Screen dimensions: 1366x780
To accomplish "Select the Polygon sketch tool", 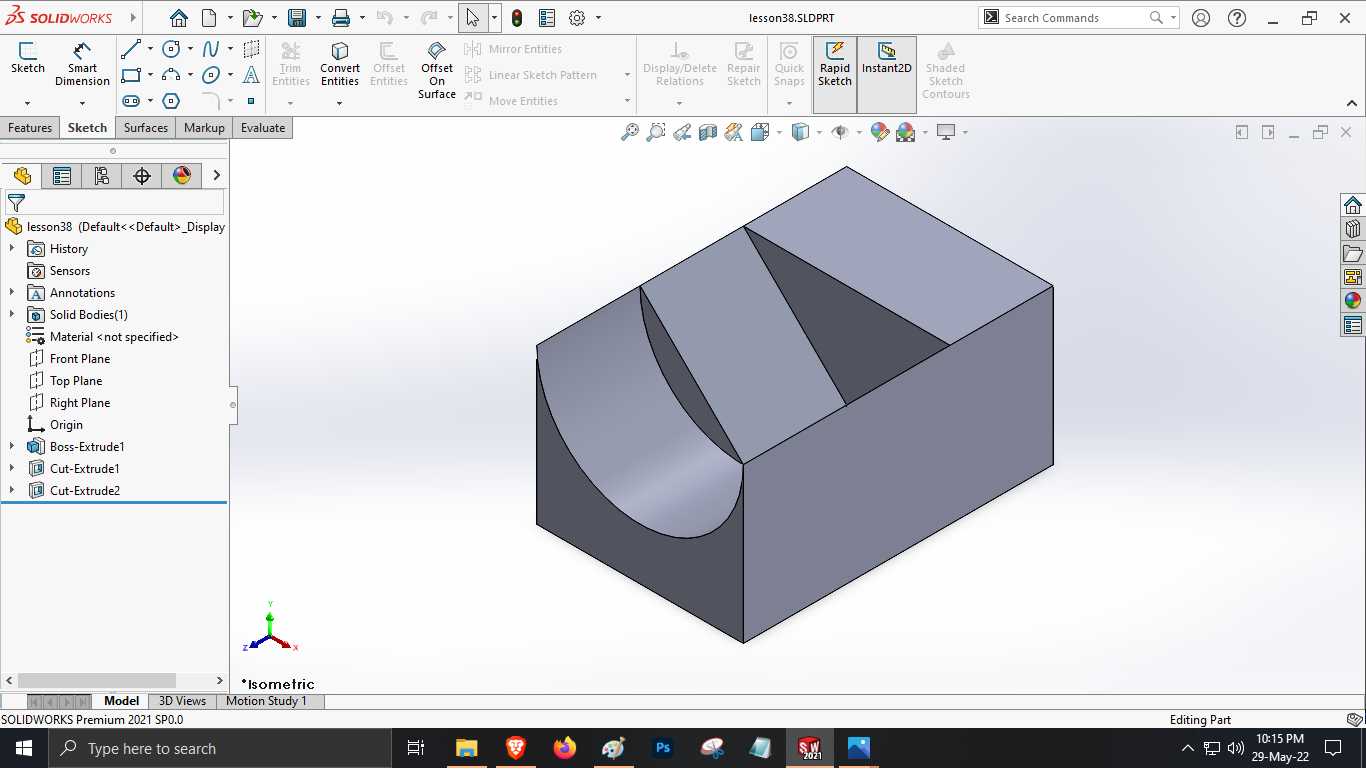I will (171, 101).
